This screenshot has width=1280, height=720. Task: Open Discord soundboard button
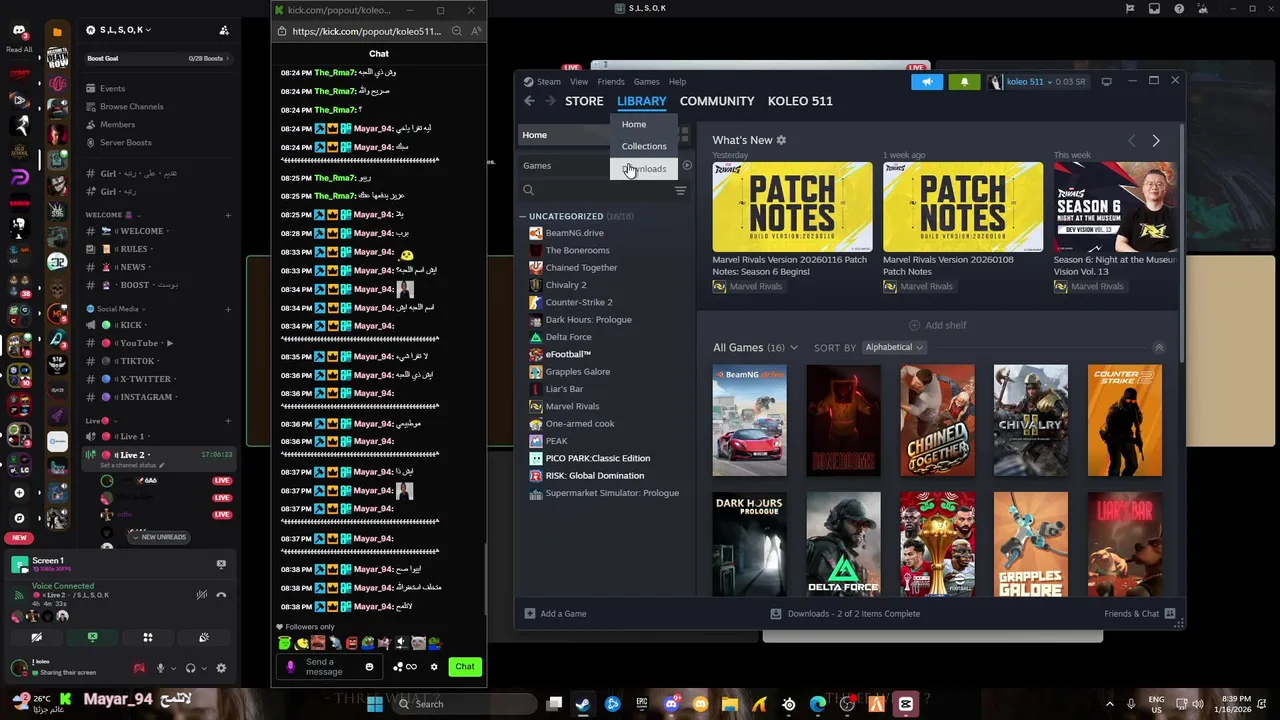click(x=204, y=637)
